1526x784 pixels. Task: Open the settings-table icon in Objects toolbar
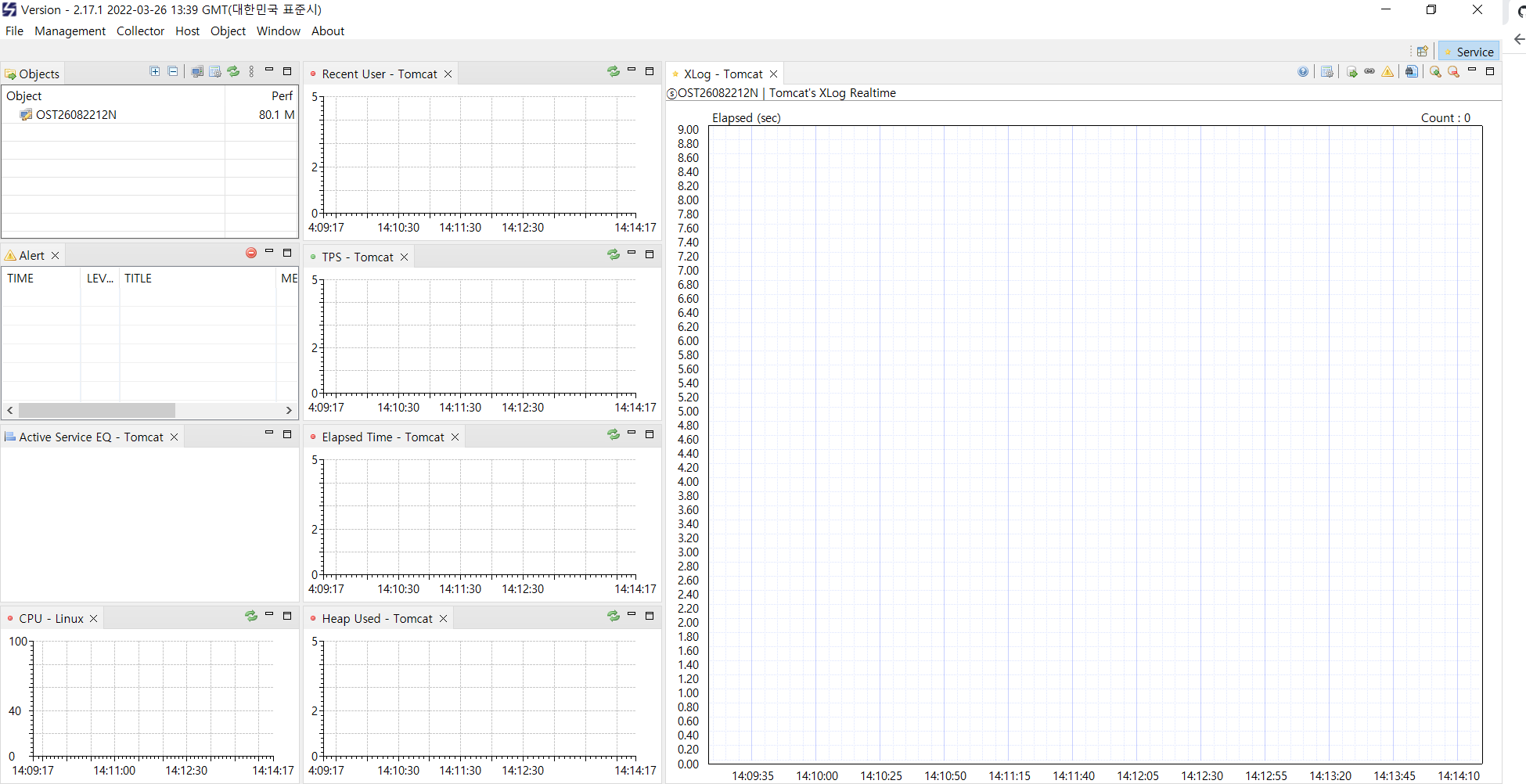pyautogui.click(x=215, y=71)
